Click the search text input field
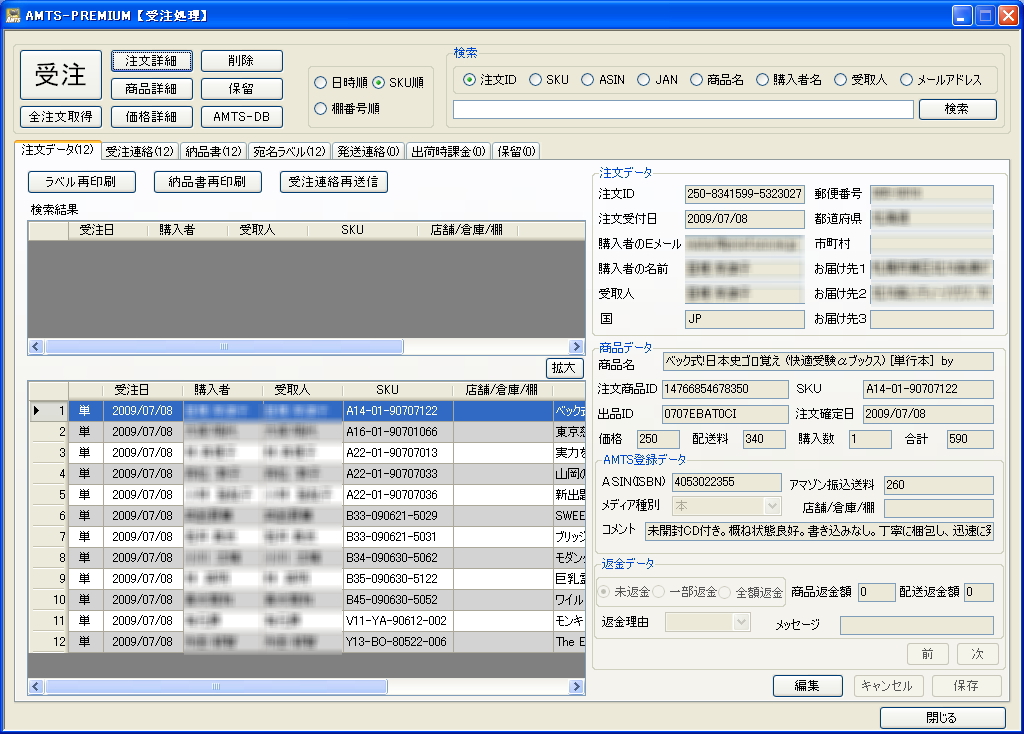The width and height of the screenshot is (1024, 734). (x=683, y=110)
